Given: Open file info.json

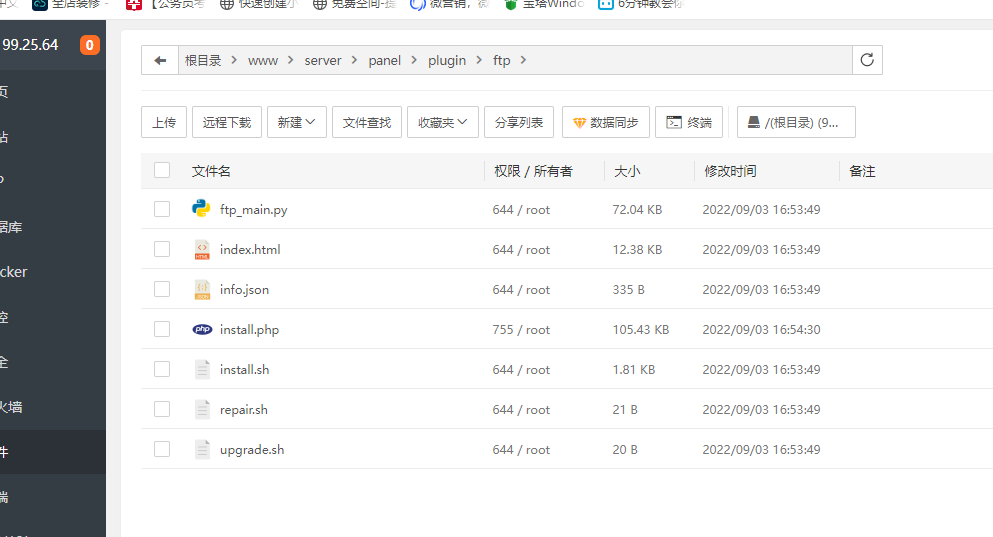Looking at the screenshot, I should coord(244,289).
